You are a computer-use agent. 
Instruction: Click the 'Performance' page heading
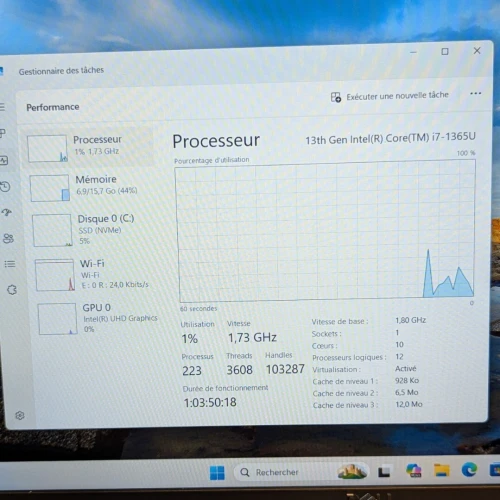pos(53,107)
